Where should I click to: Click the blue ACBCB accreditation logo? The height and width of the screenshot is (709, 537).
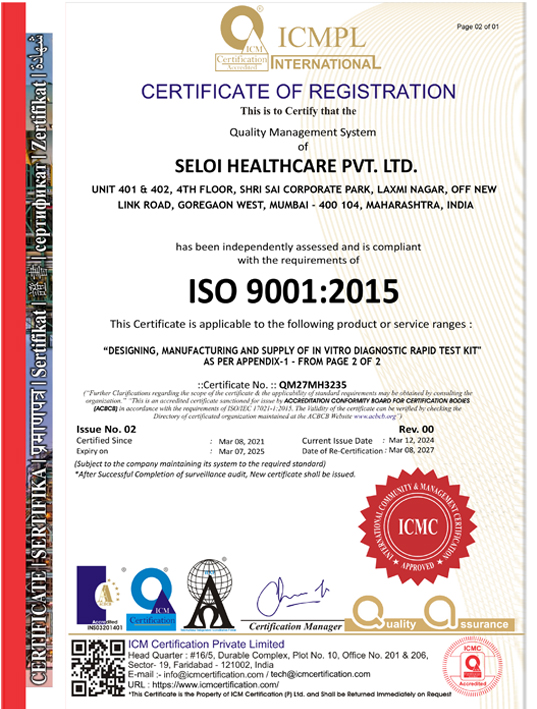pos(99,598)
